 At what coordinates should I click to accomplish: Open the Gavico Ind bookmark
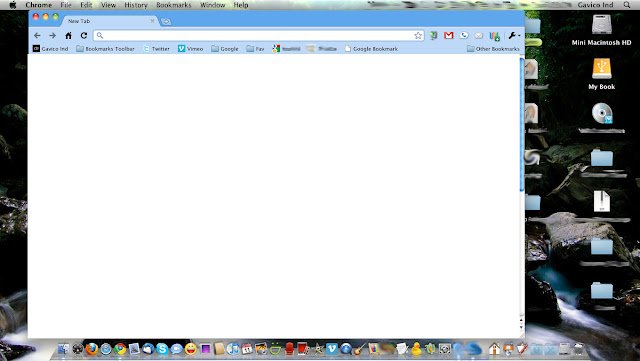tap(51, 49)
